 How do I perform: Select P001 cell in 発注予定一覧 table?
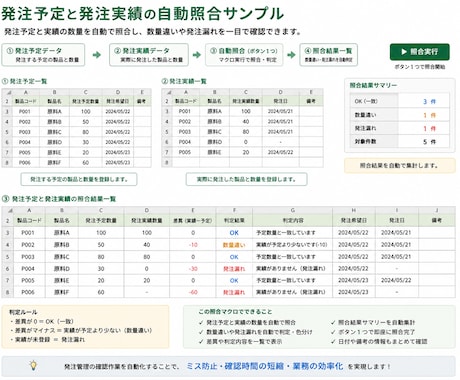(x=25, y=111)
